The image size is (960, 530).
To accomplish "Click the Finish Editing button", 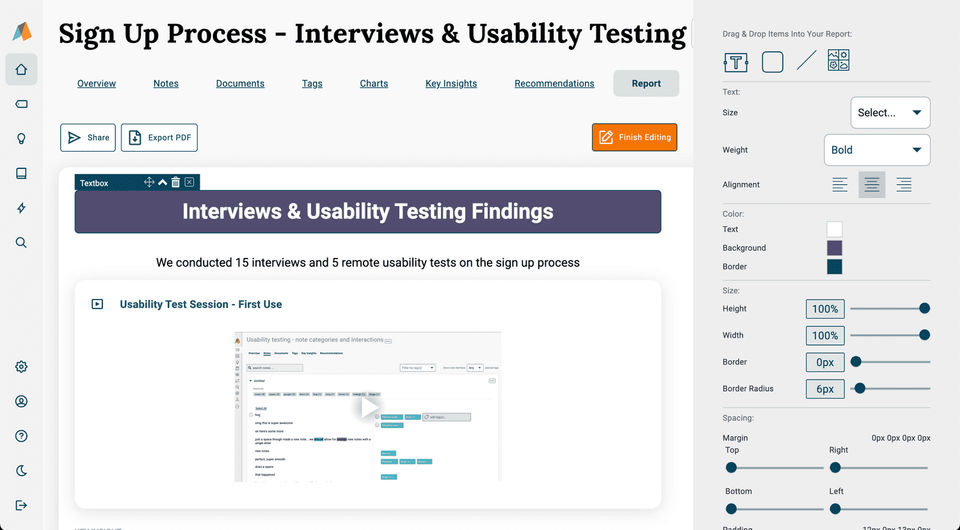I will [634, 137].
